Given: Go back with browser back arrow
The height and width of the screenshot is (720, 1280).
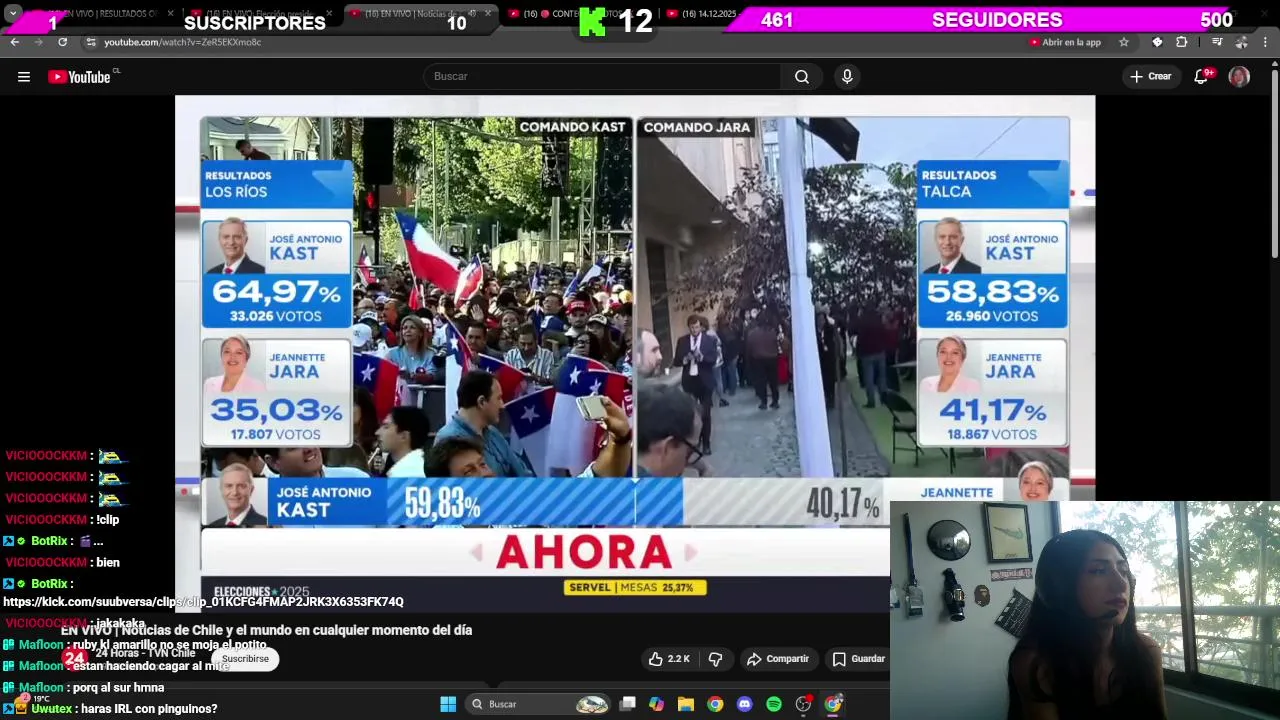Looking at the screenshot, I should [x=14, y=42].
